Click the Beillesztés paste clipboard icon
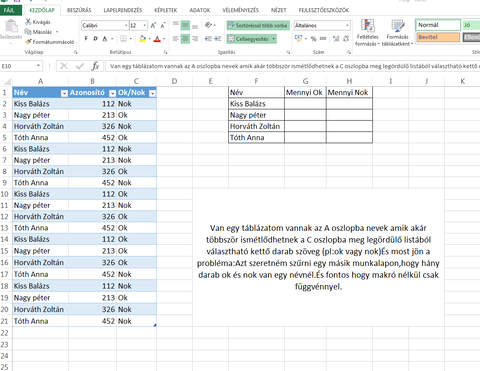Viewport: 480px width, 371px height. coord(11,26)
